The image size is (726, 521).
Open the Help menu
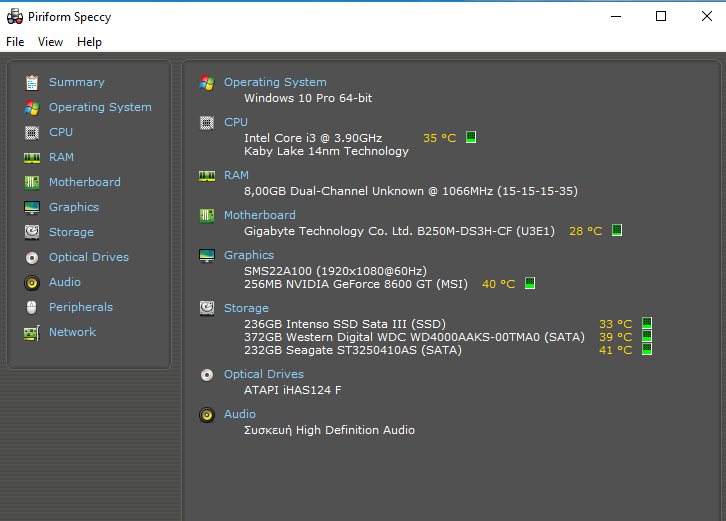(x=89, y=42)
